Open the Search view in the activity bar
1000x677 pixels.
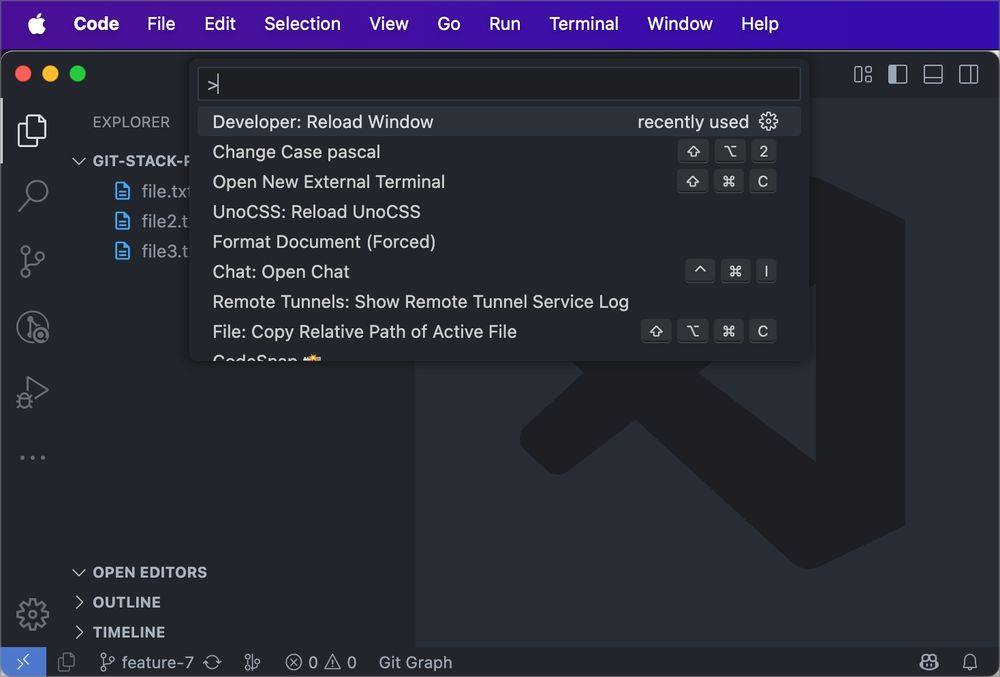32,196
